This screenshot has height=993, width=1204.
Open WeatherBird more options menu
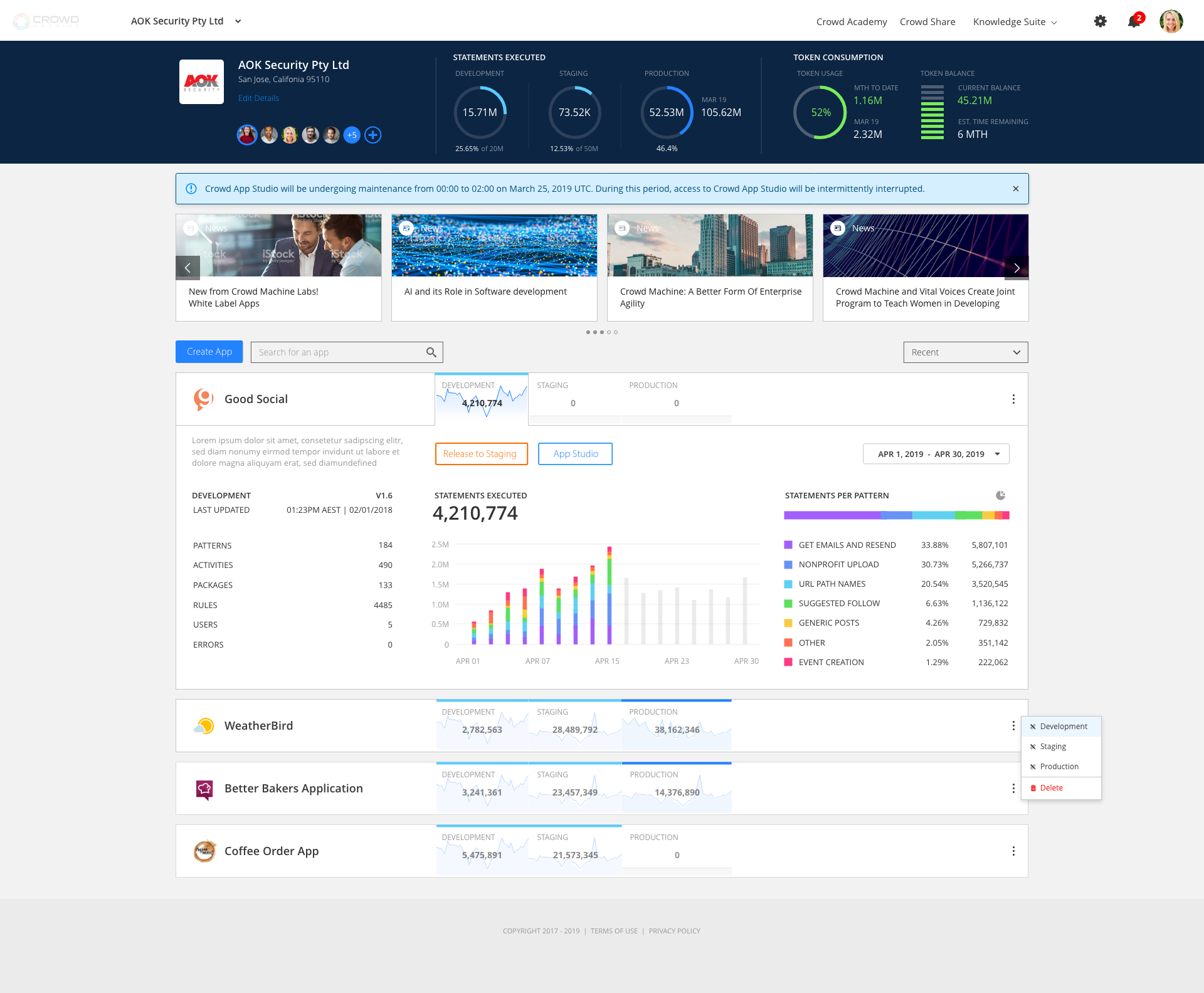(x=1013, y=726)
